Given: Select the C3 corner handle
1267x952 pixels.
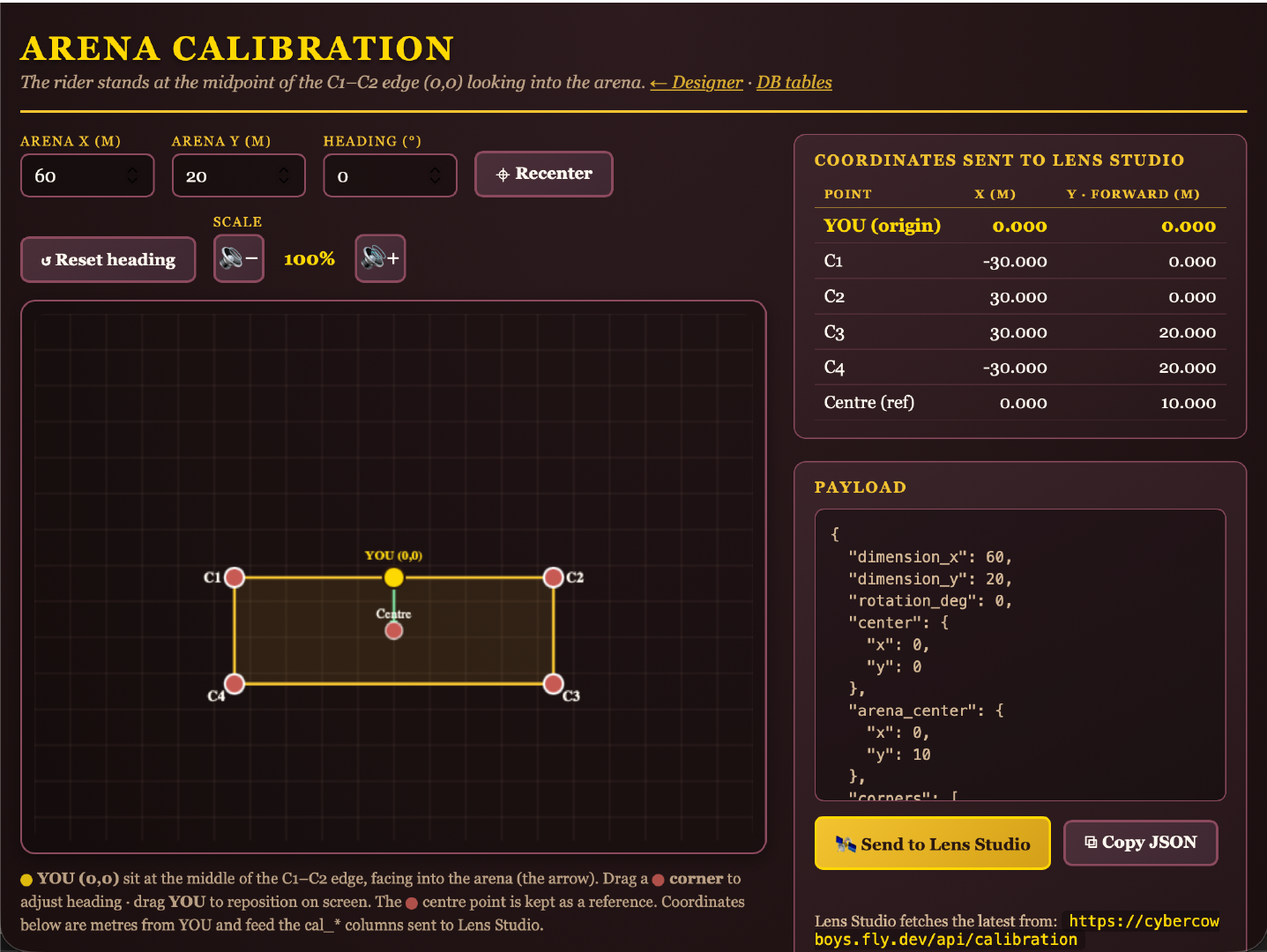Looking at the screenshot, I should tap(553, 683).
